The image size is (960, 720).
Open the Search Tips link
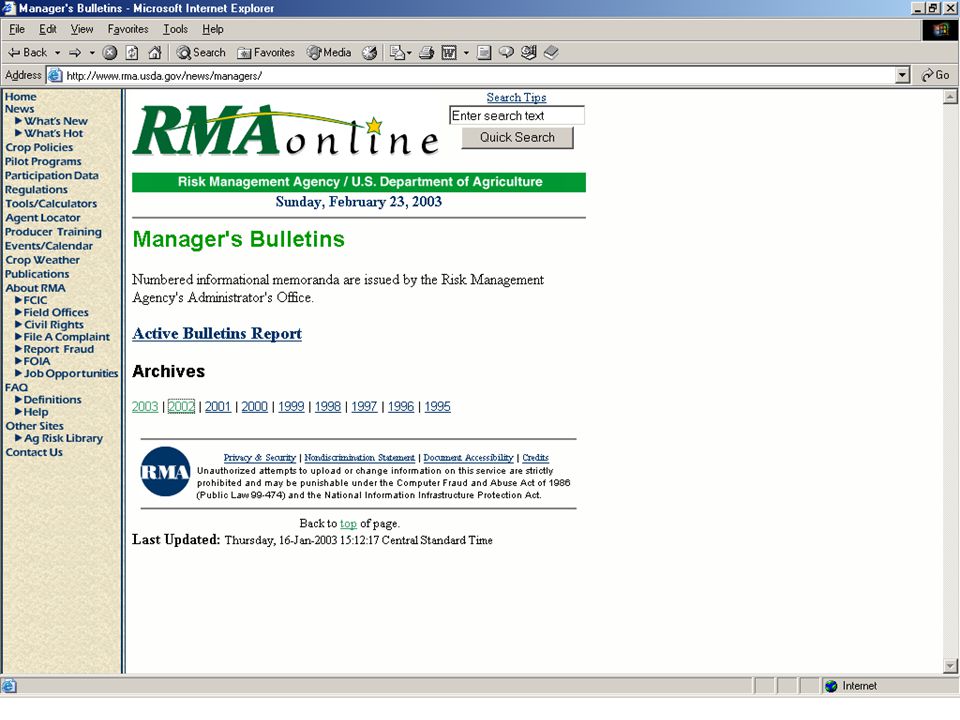[x=516, y=97]
